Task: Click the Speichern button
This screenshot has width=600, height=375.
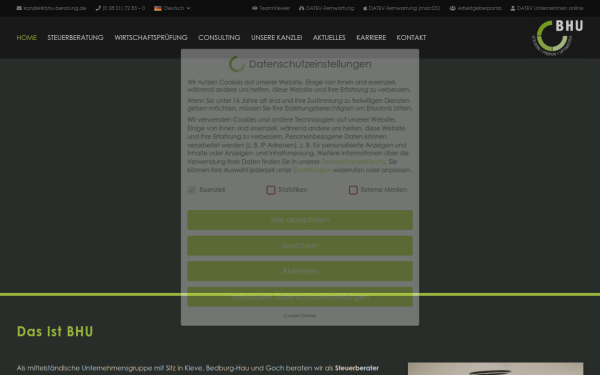Action: [300, 246]
